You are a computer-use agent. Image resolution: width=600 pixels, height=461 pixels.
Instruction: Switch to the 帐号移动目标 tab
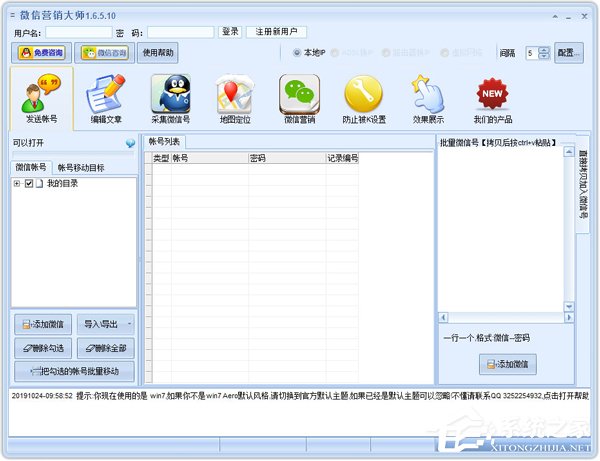[81, 168]
